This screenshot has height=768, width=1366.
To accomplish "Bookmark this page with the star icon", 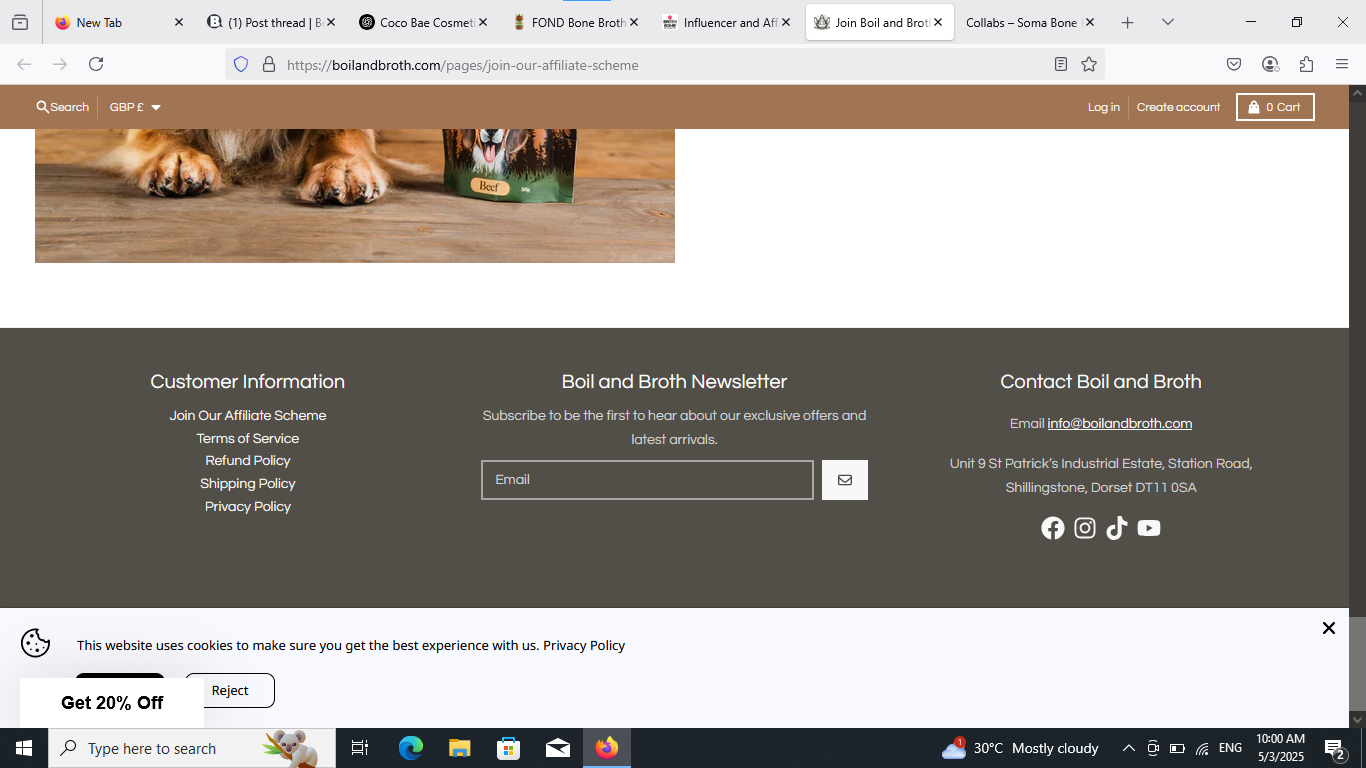I will [x=1089, y=64].
